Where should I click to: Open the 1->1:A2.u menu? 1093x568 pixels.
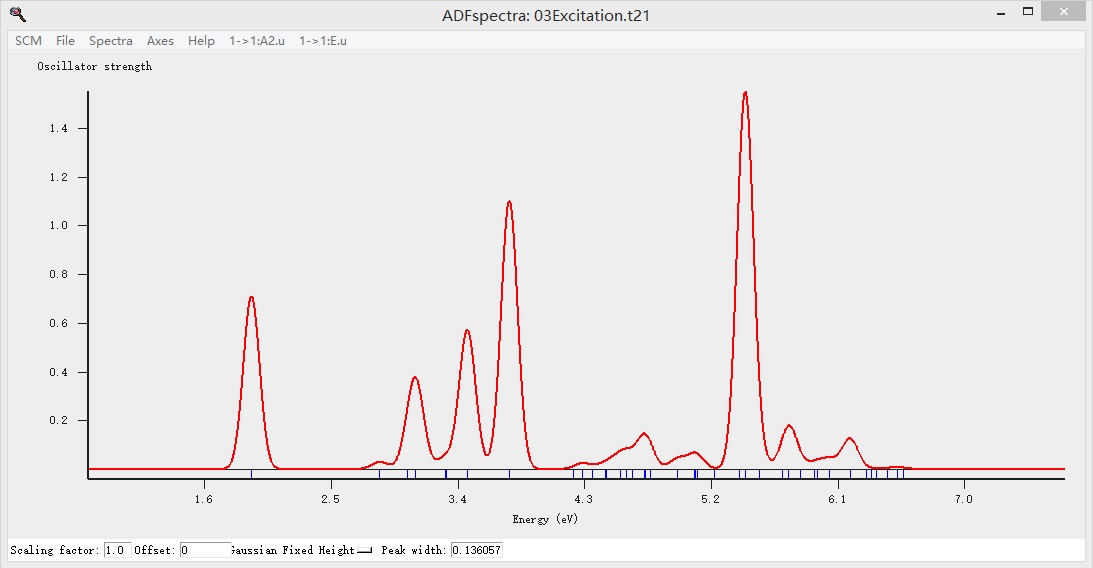coord(257,40)
